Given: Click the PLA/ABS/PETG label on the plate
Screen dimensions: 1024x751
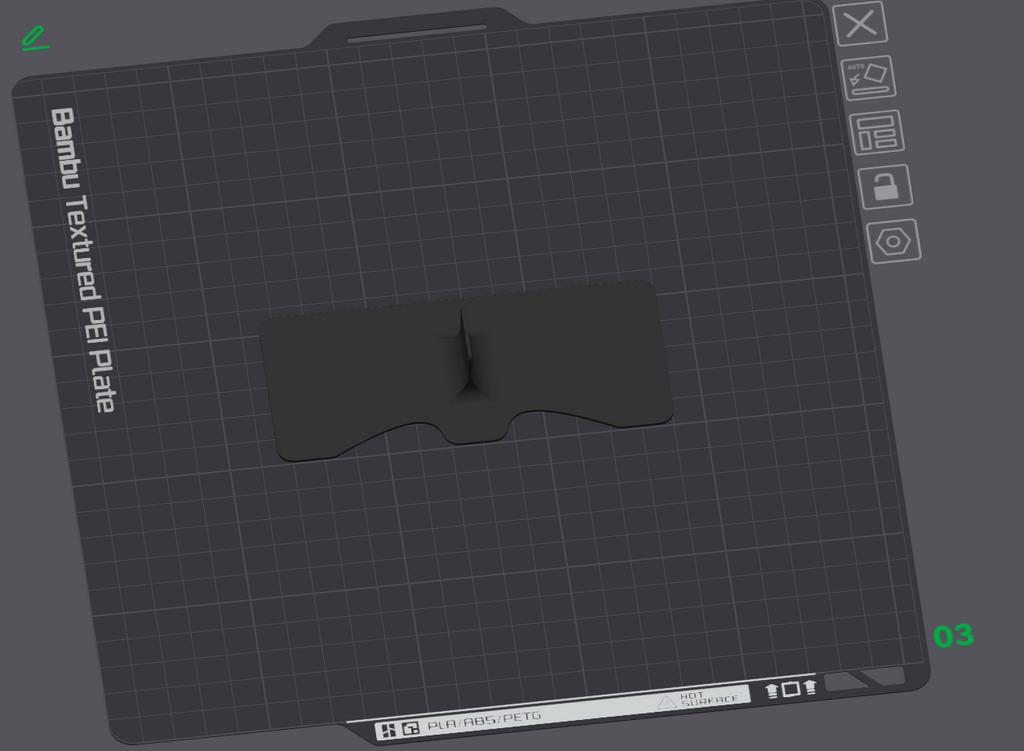Looking at the screenshot, I should (x=484, y=721).
